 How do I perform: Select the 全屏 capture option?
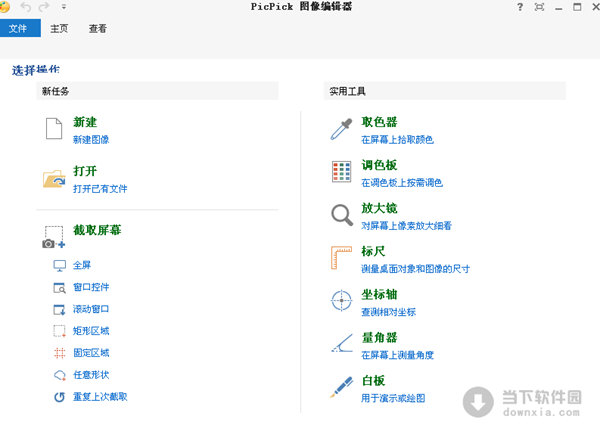[x=82, y=265]
